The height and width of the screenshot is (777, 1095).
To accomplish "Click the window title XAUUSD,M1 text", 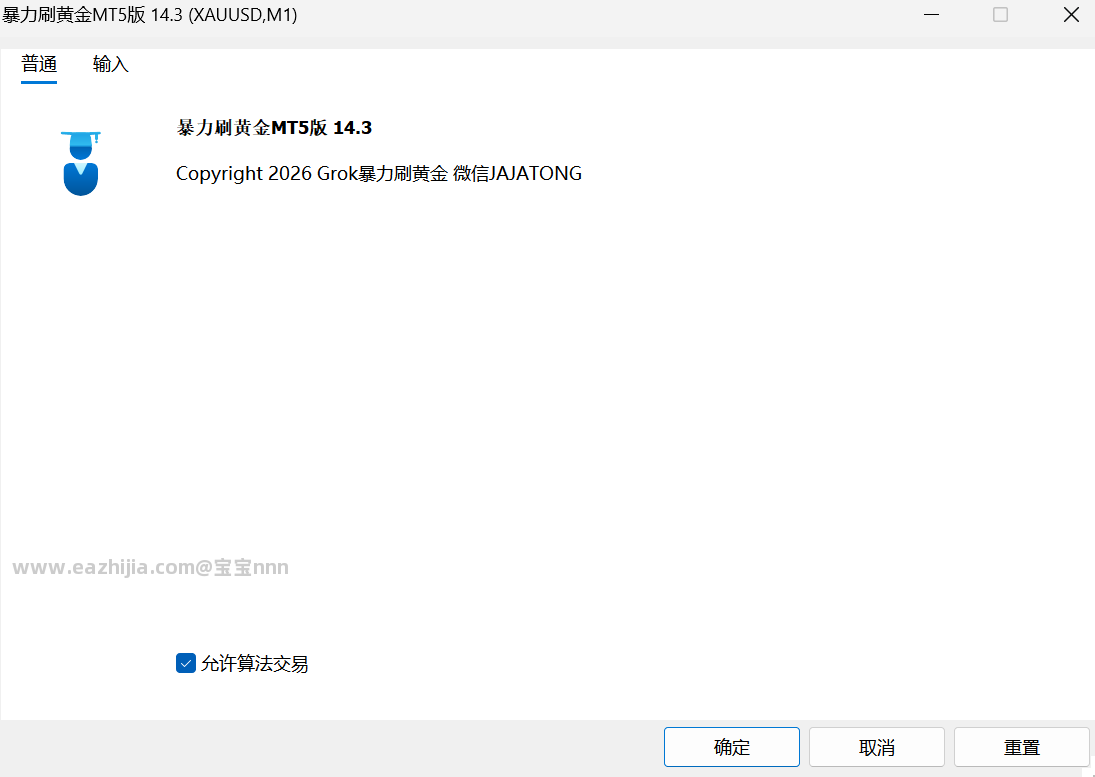I will (243, 15).
